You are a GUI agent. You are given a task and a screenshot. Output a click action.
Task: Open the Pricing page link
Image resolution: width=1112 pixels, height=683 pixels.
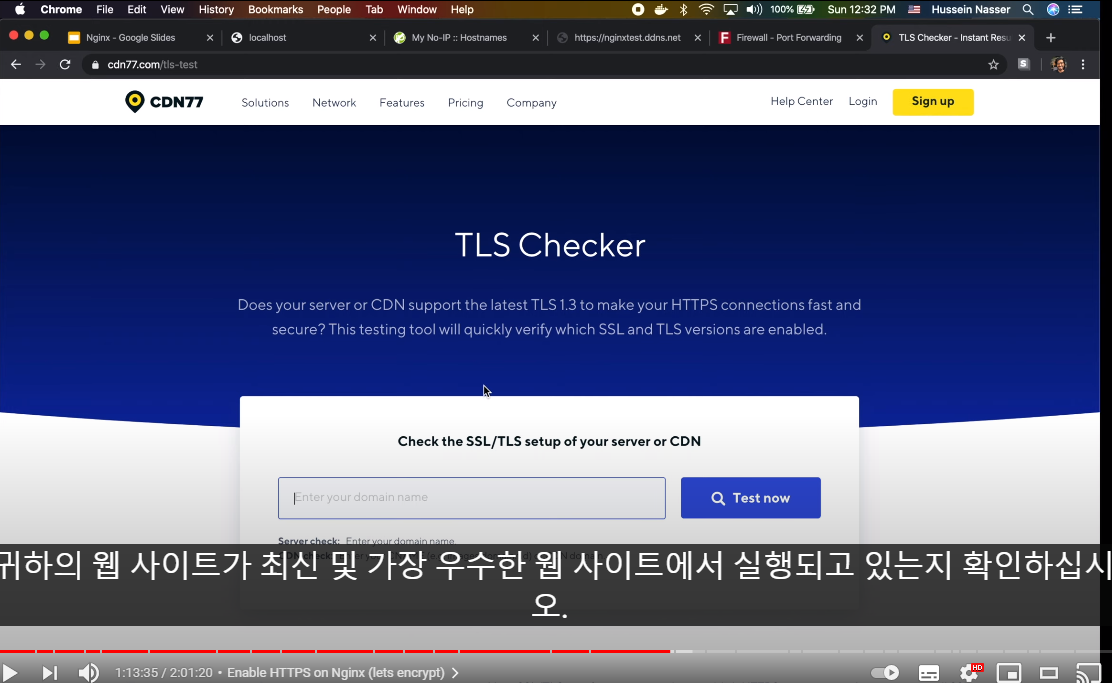click(465, 103)
